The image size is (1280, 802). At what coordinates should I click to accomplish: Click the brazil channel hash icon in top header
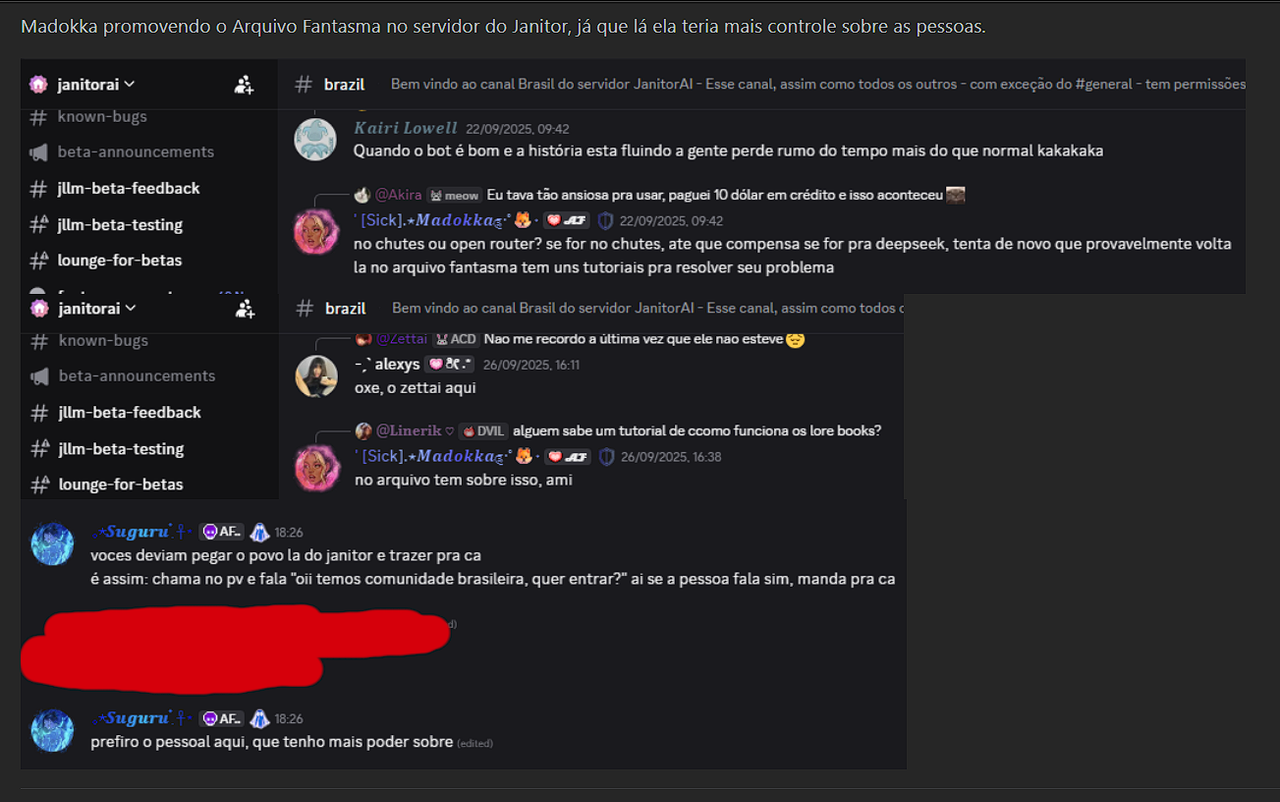pos(304,85)
